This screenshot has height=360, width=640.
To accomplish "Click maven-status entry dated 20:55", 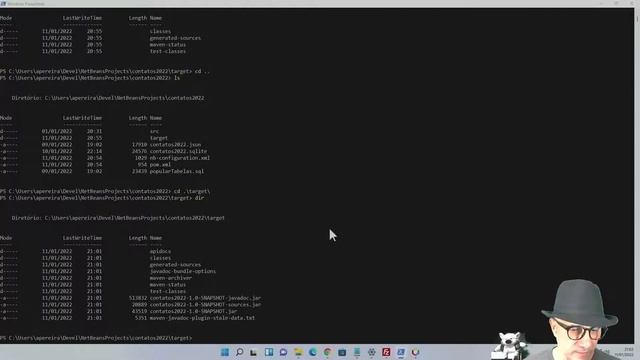I will coord(168,45).
